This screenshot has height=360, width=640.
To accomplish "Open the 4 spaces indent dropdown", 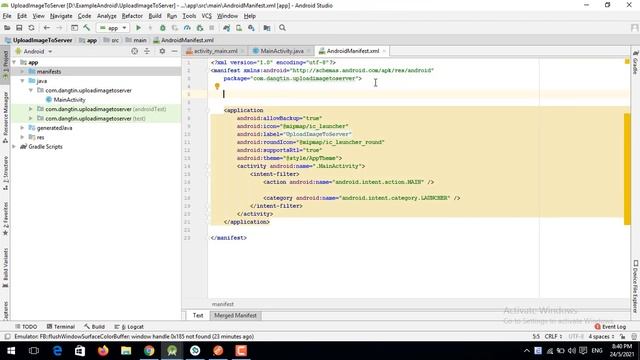I will pos(601,337).
